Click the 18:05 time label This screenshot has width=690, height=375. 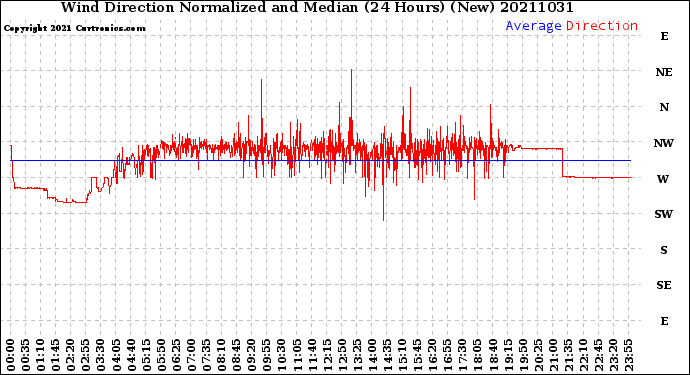(x=478, y=355)
